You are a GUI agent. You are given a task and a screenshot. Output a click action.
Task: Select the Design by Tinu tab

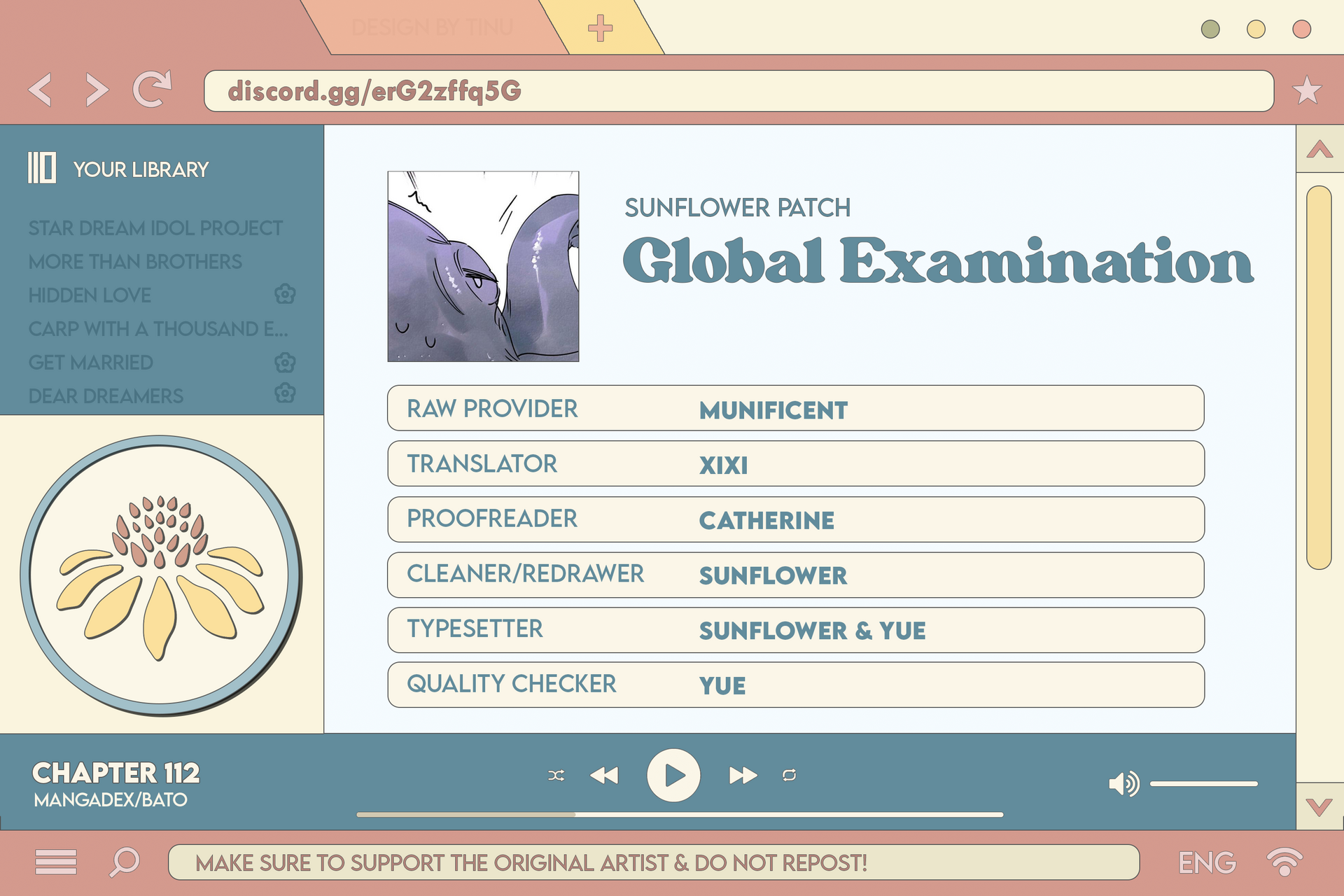pos(433,28)
